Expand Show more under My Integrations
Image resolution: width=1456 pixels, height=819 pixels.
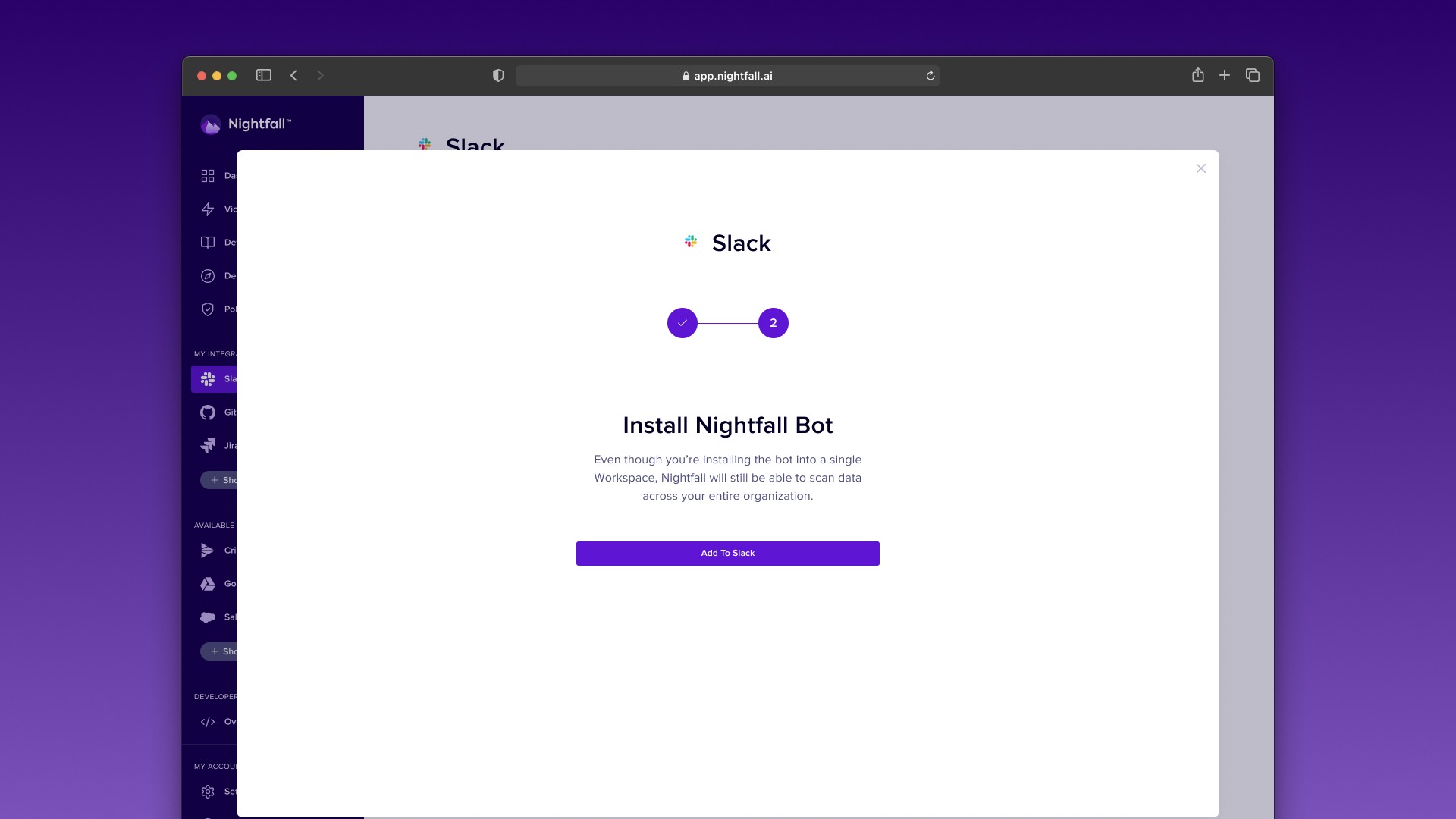coord(218,480)
